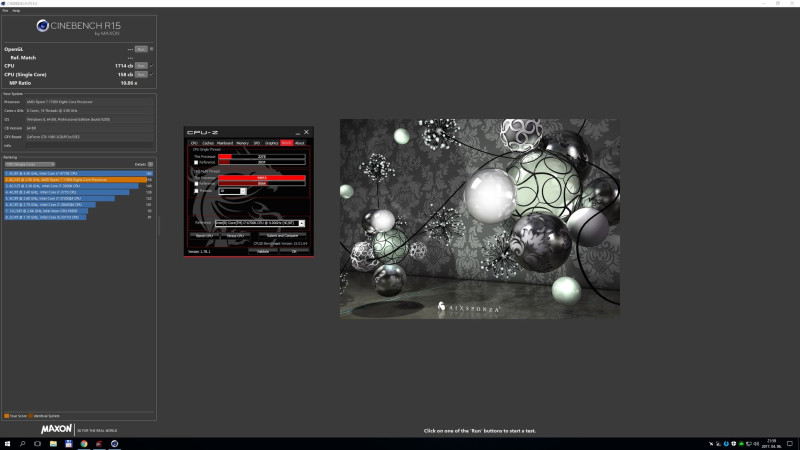Click the green tray icon
This screenshot has height=450, width=800.
tap(741, 444)
